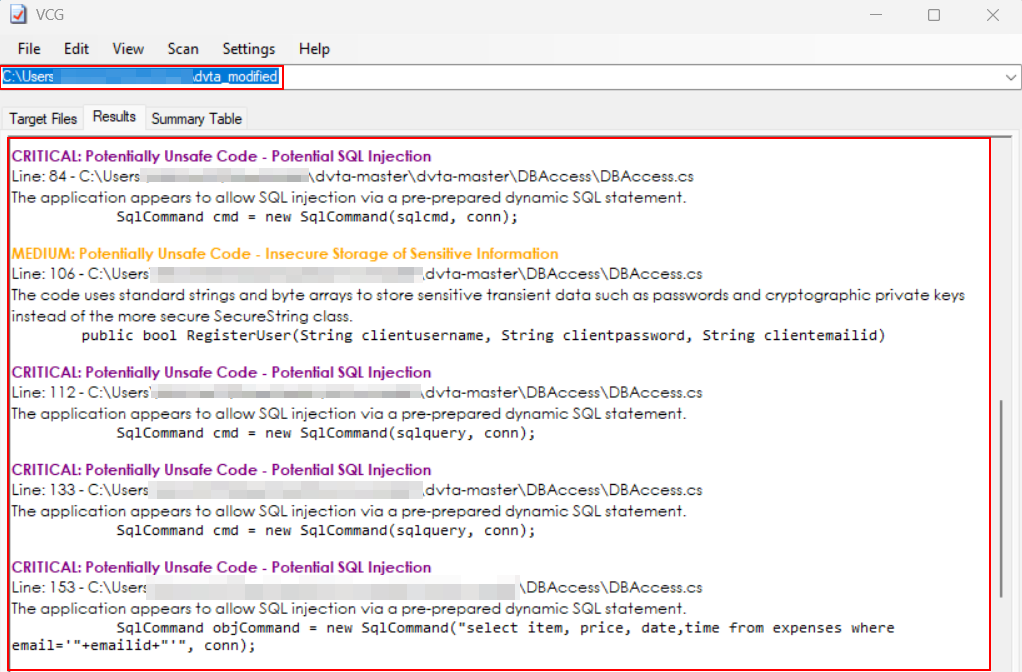Select the Results tab
The image size is (1022, 672).
click(x=114, y=117)
